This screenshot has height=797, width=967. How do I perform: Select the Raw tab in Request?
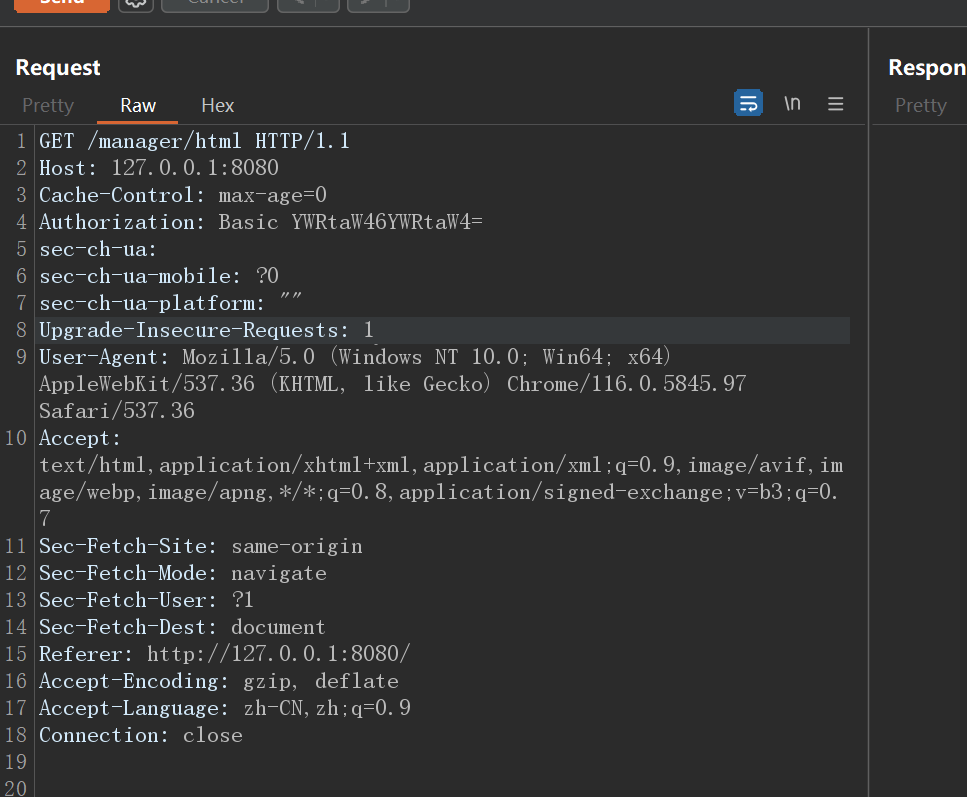[138, 105]
